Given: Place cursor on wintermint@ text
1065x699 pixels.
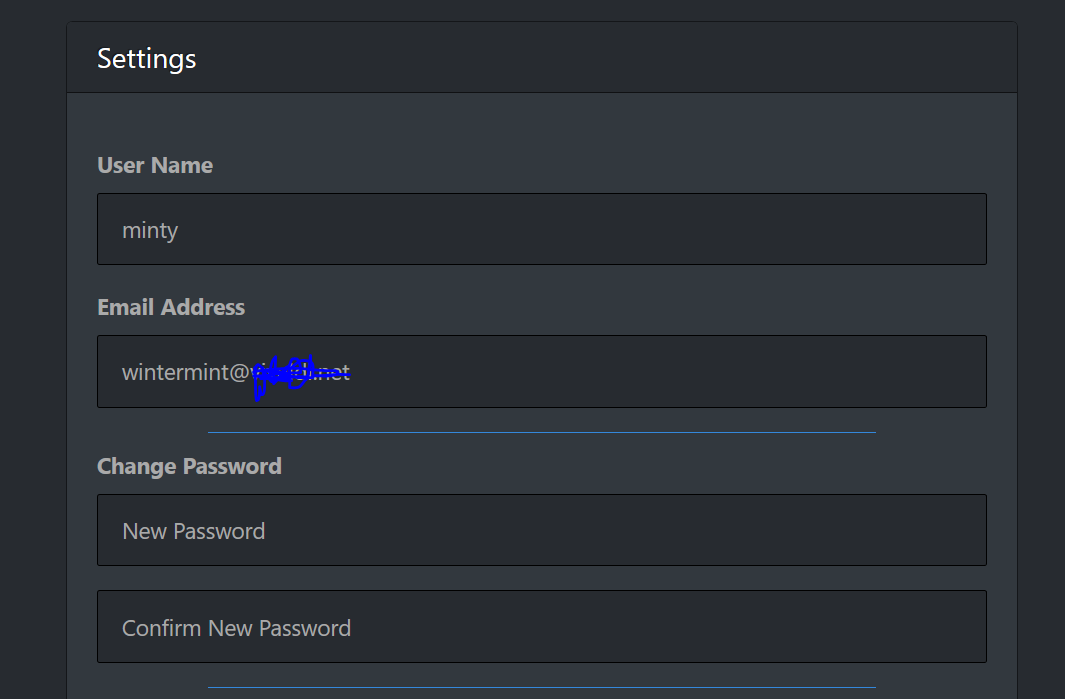Looking at the screenshot, I should pos(186,372).
